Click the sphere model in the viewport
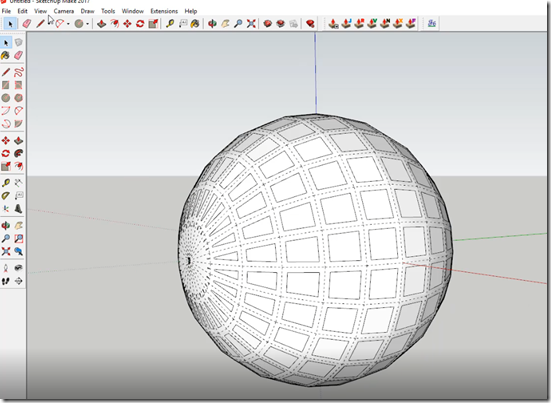This screenshot has height=403, width=551. tap(316, 250)
